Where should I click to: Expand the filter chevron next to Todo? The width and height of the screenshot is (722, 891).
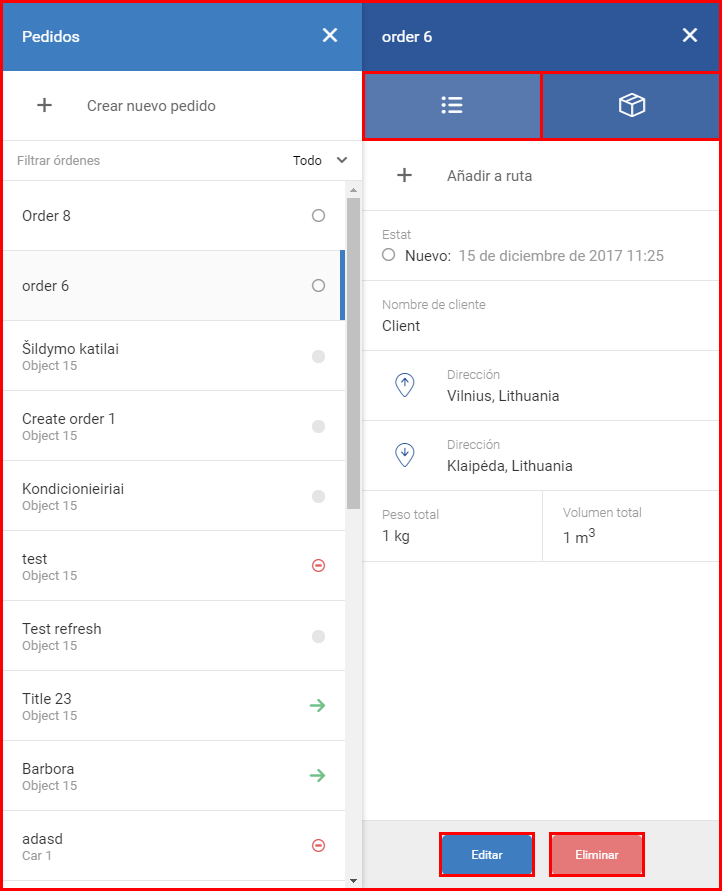tap(342, 160)
